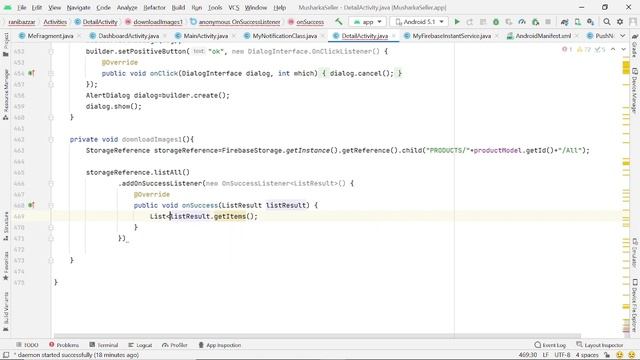The image size is (640, 360).
Task: Open the Project tool window
Action: [x=6, y=44]
